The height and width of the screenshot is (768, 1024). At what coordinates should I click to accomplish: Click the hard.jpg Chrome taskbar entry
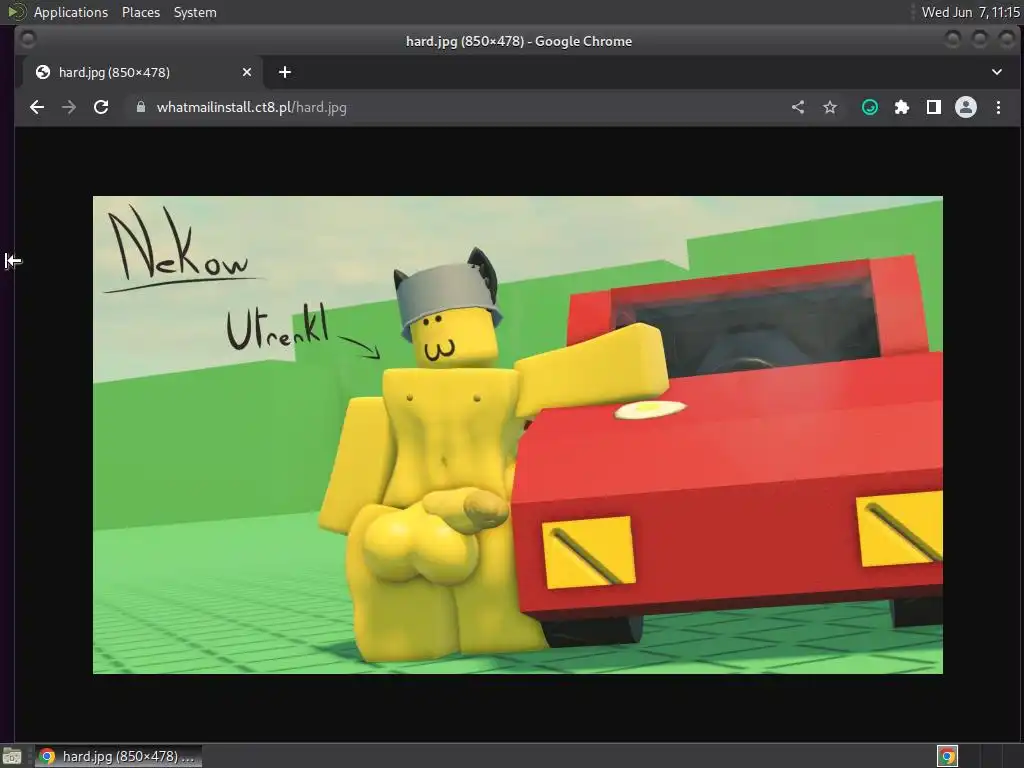[x=118, y=756]
